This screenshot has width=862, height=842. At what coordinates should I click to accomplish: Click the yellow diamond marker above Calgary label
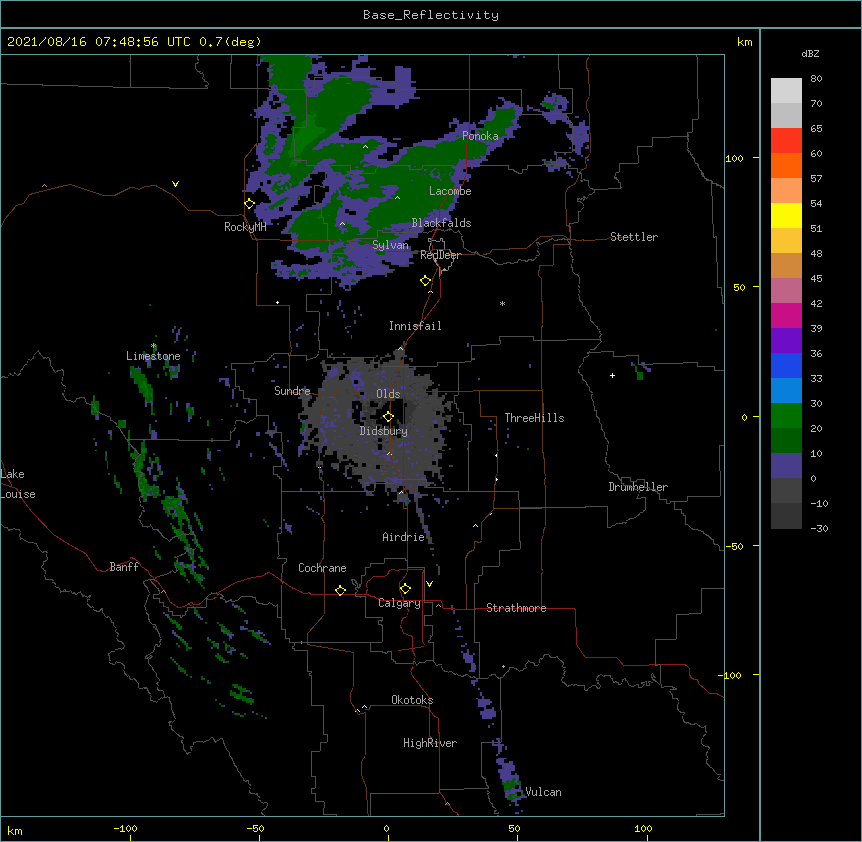[x=405, y=589]
